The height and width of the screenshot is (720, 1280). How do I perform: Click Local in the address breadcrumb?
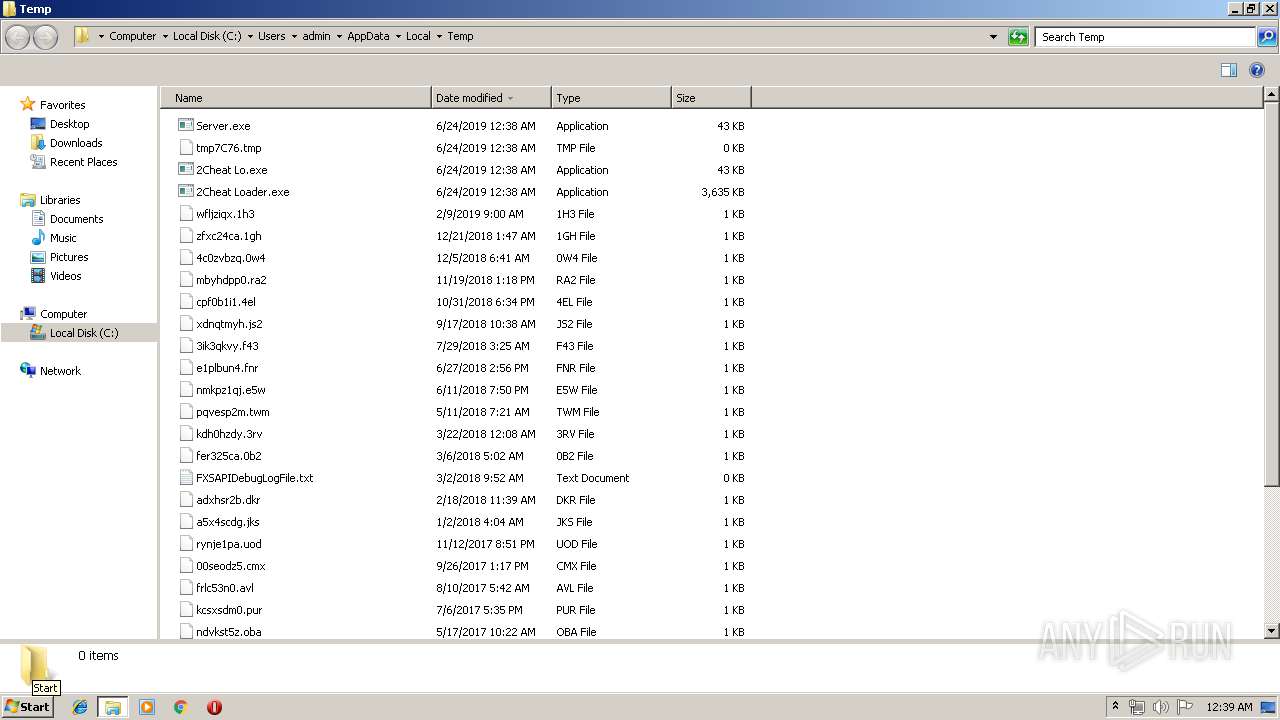(x=418, y=36)
